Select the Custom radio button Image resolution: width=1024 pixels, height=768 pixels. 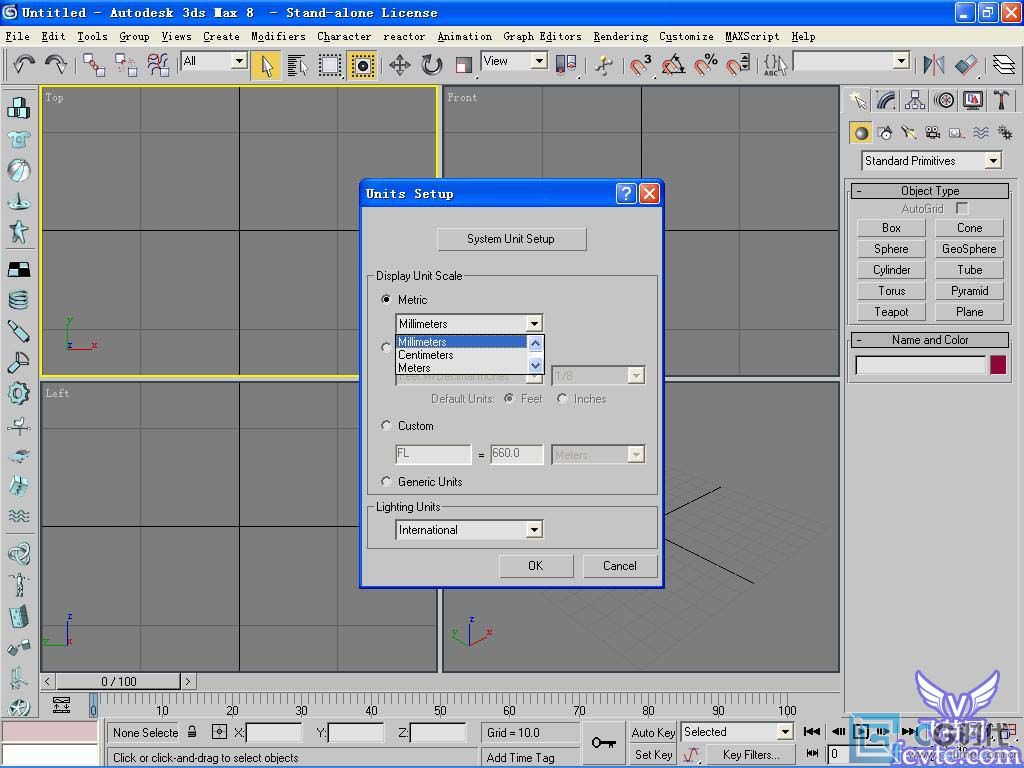386,425
